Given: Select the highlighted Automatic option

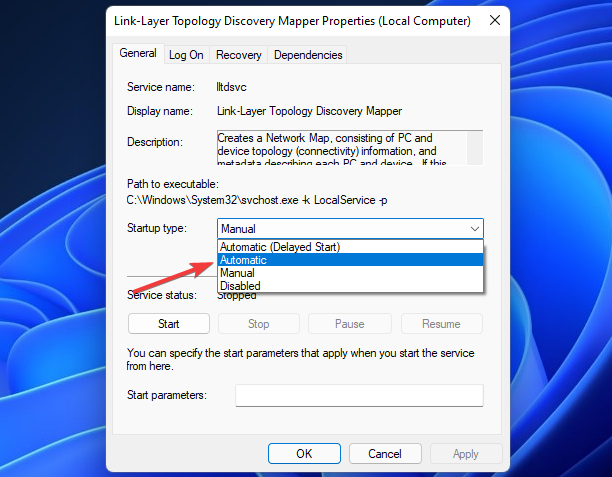Looking at the screenshot, I should [x=350, y=260].
